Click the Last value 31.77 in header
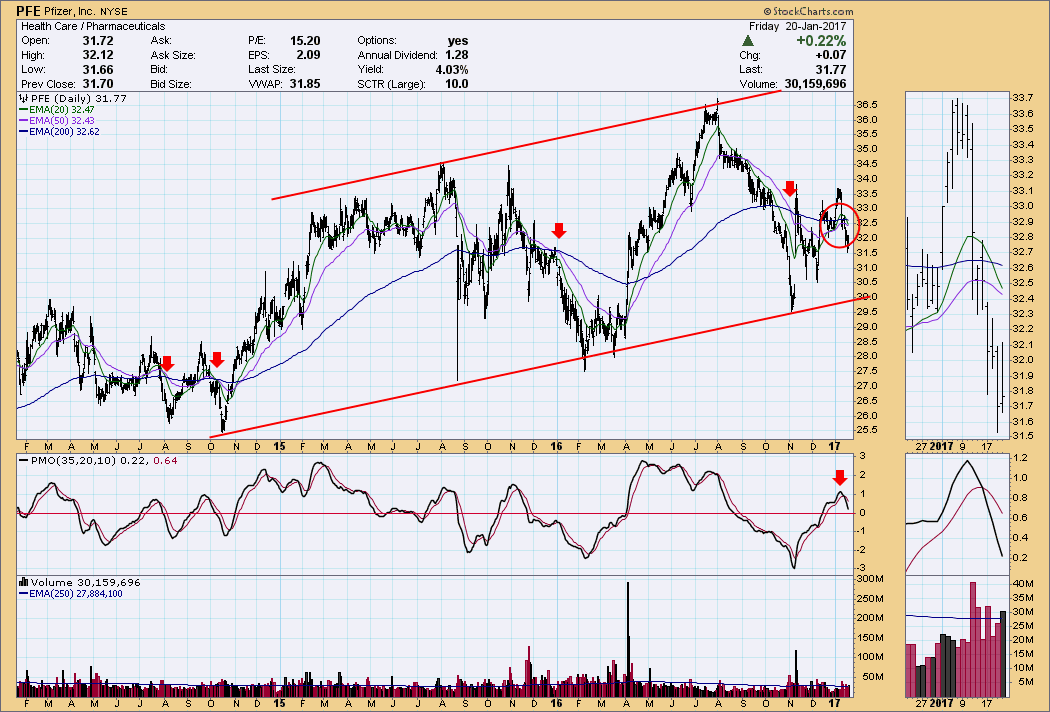This screenshot has height=712, width=1050. pyautogui.click(x=831, y=70)
